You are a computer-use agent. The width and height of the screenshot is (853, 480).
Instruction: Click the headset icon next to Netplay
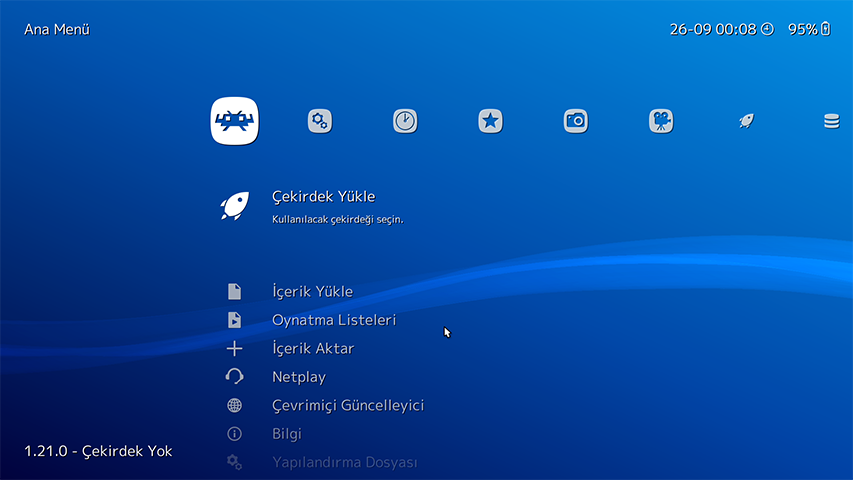[x=234, y=377]
